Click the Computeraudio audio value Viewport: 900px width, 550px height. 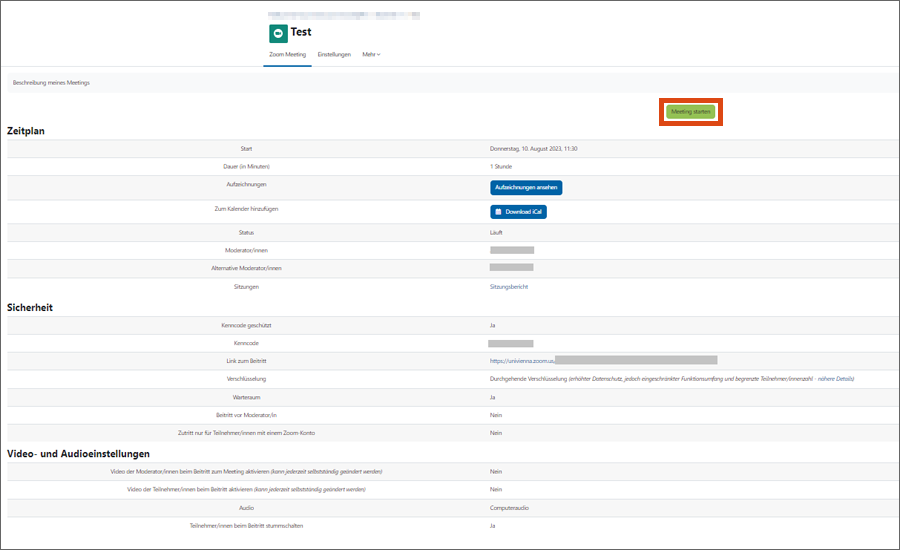click(x=511, y=507)
